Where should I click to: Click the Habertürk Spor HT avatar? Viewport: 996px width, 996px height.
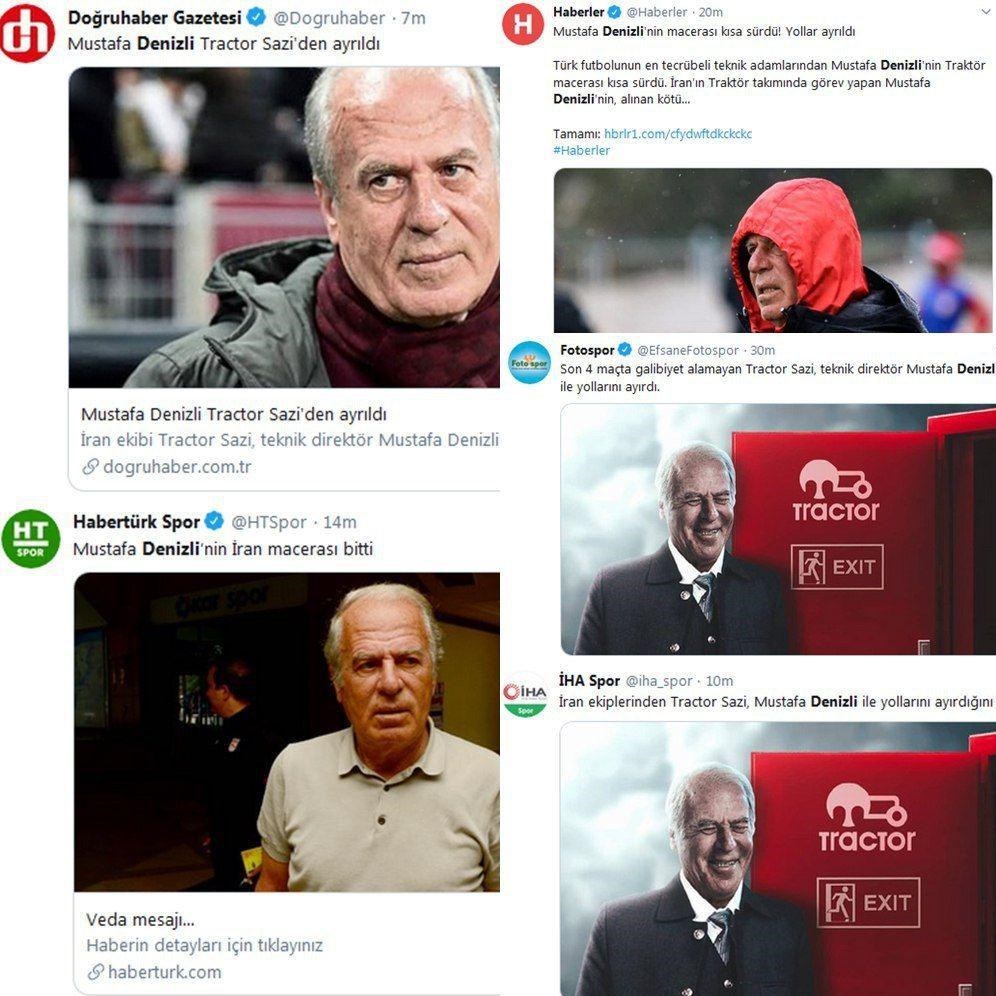[x=30, y=538]
